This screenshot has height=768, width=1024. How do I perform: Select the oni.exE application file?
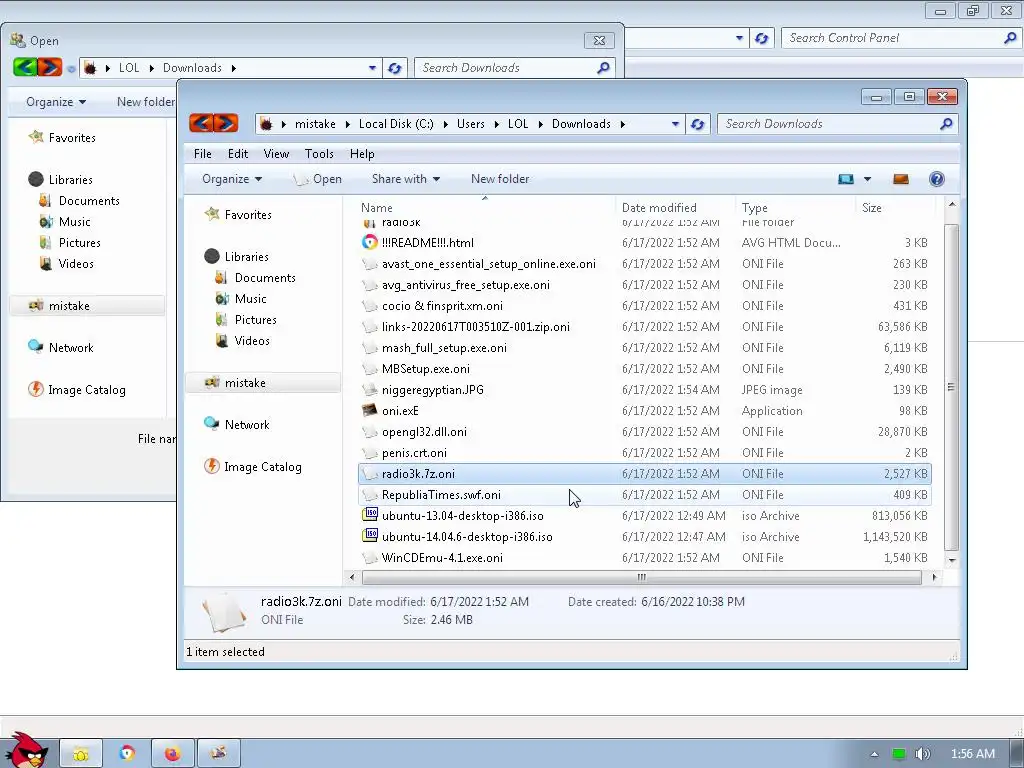(645, 411)
